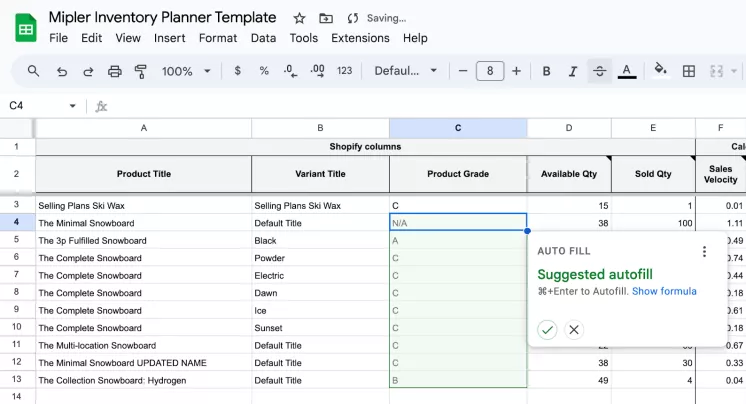Open the borders tool
This screenshot has height=404, width=746.
(x=688, y=71)
